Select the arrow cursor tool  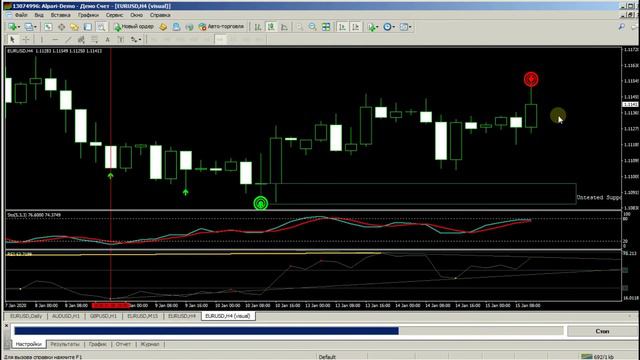(12, 40)
